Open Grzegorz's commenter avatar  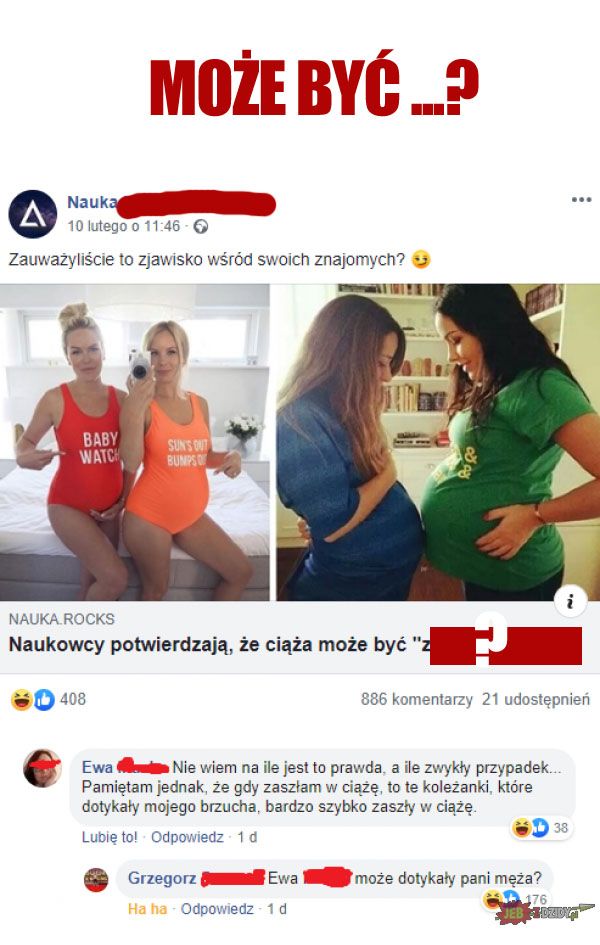pos(96,880)
